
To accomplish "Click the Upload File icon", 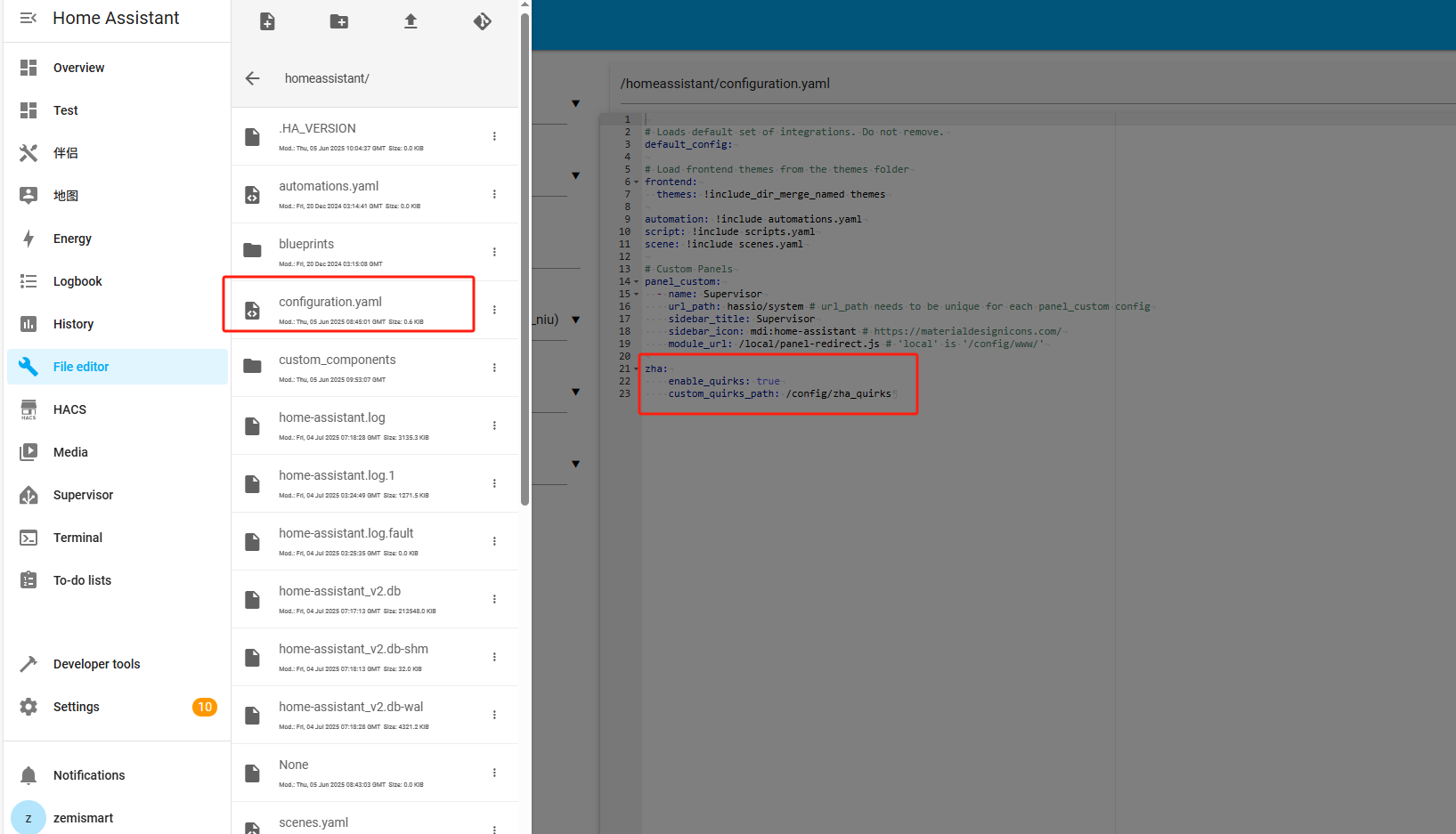I will [411, 21].
